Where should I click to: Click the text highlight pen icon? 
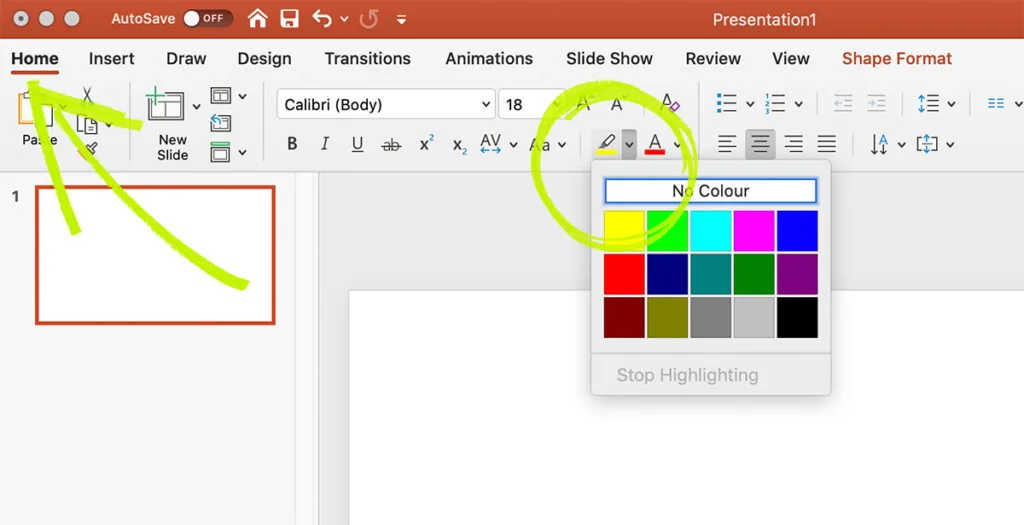(x=607, y=144)
